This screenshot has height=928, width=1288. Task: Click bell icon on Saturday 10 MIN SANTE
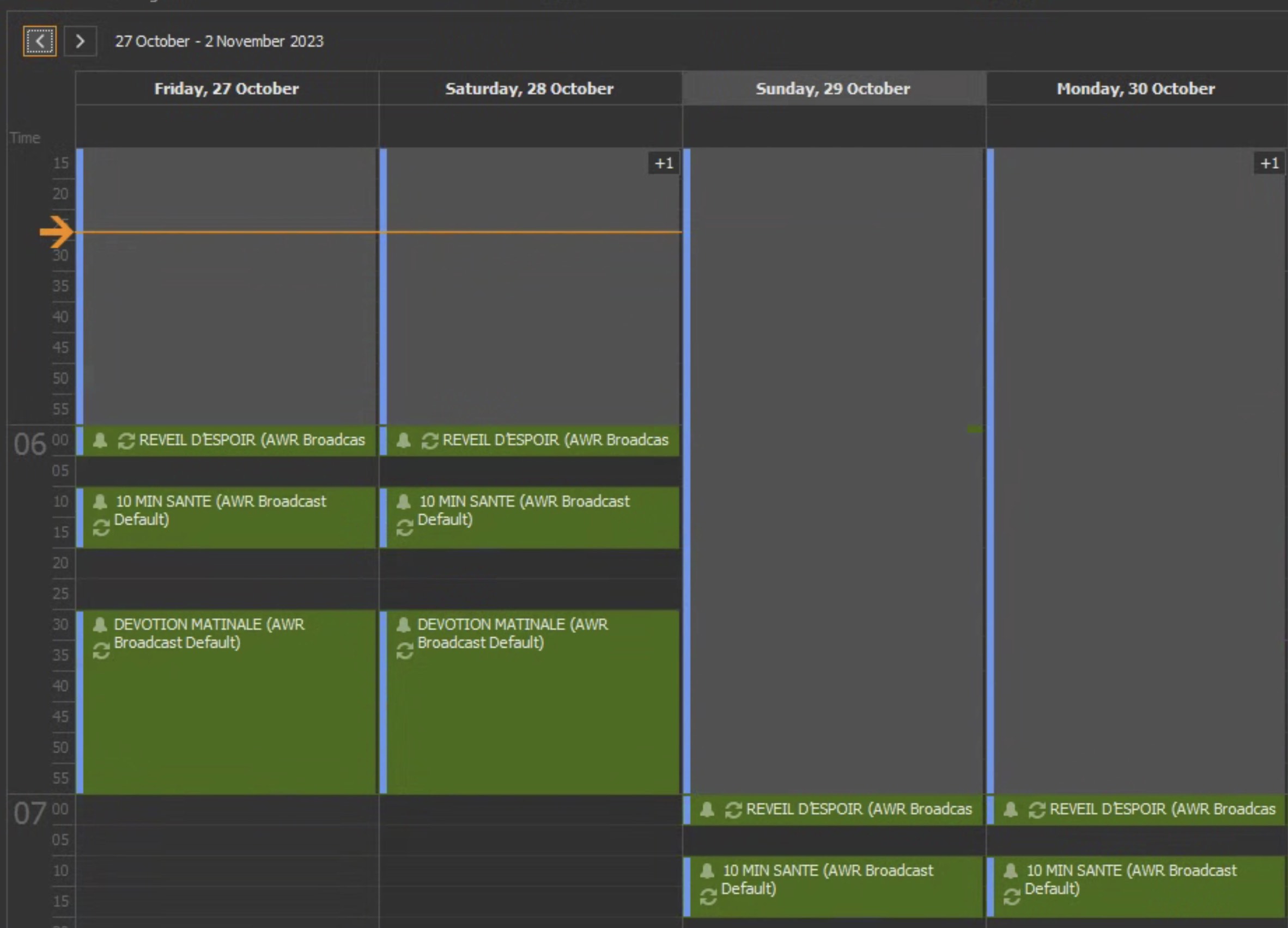403,501
